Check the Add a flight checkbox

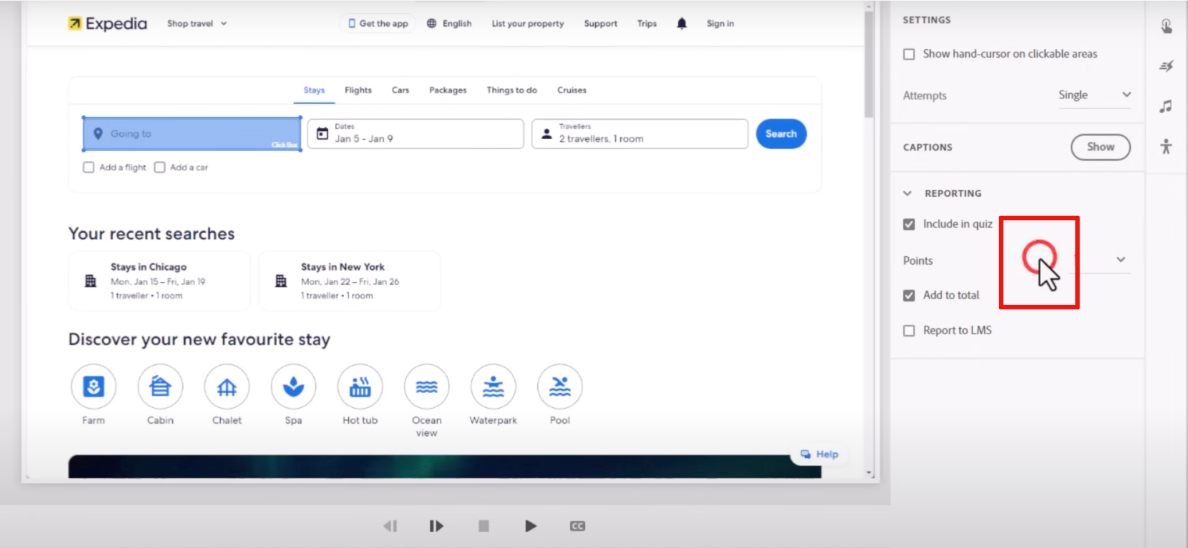click(x=89, y=168)
